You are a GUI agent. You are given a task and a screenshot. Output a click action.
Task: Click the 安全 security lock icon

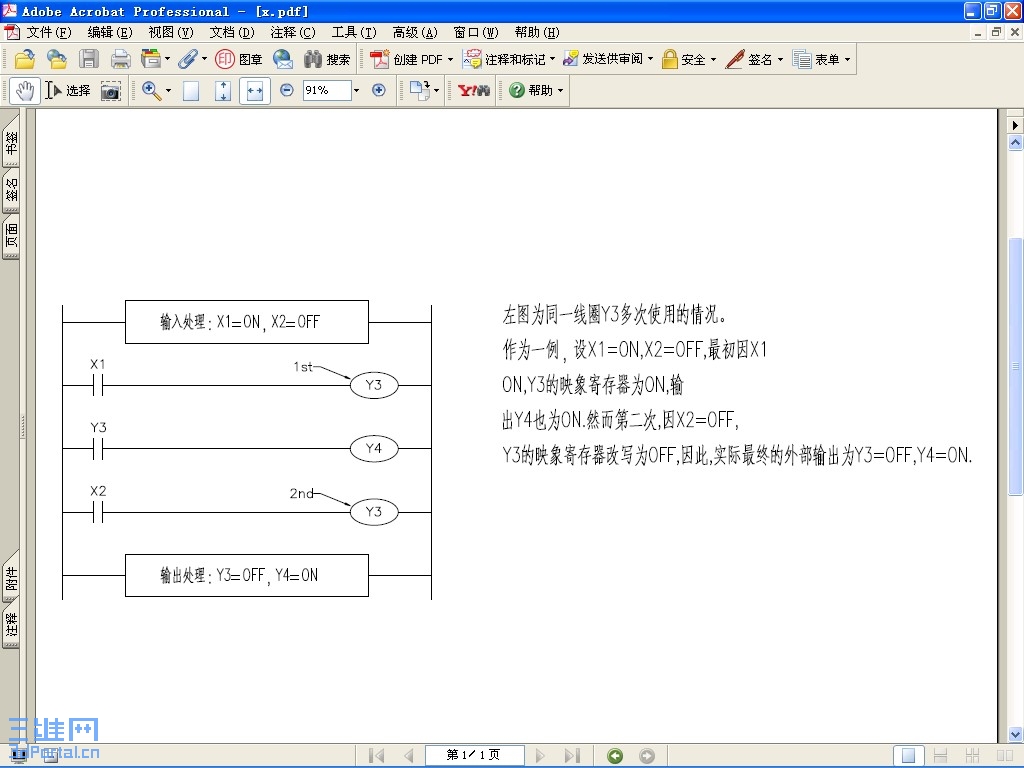coord(668,59)
